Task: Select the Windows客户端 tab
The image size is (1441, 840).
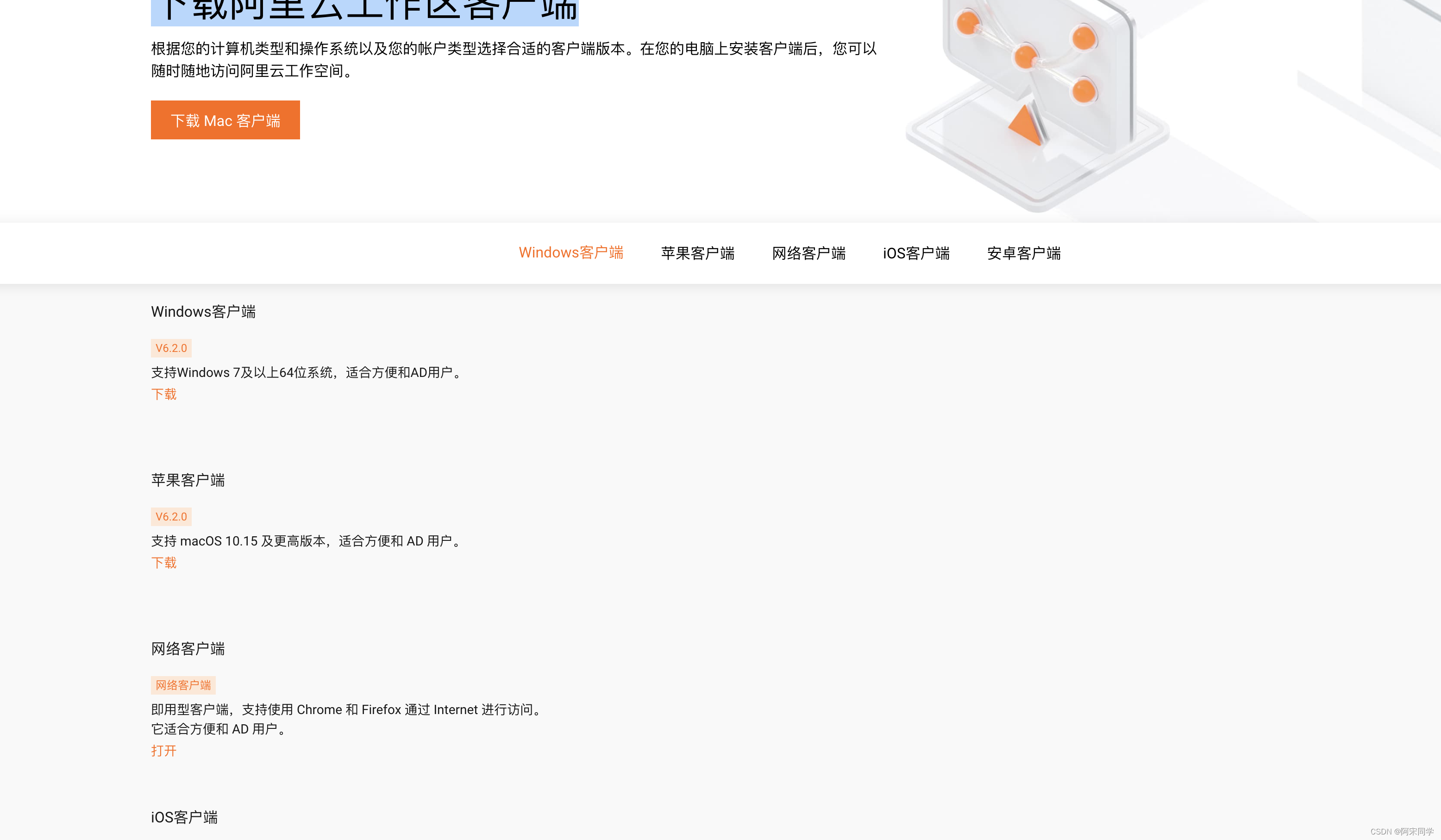Action: [x=570, y=253]
